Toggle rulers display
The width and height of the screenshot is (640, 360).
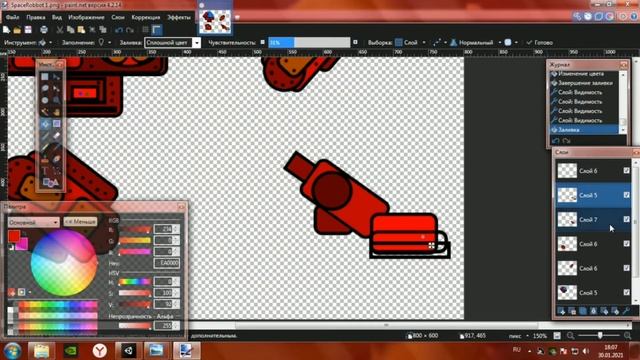(x=157, y=30)
